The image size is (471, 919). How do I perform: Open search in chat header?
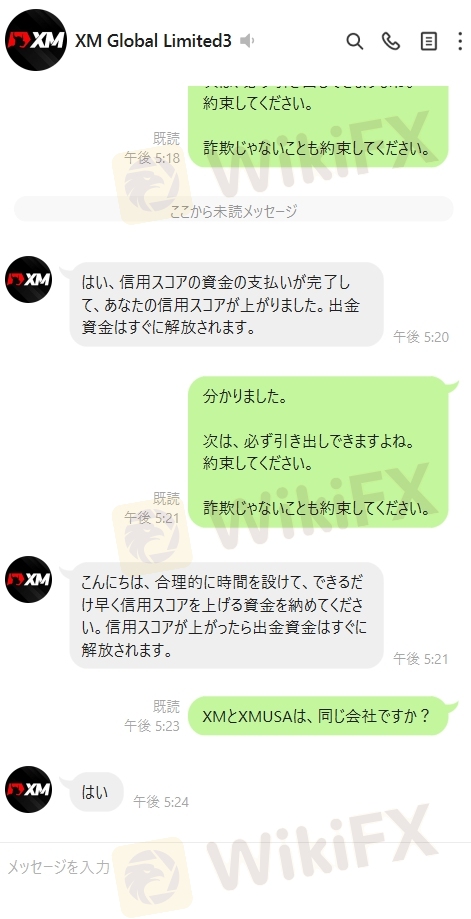[354, 41]
